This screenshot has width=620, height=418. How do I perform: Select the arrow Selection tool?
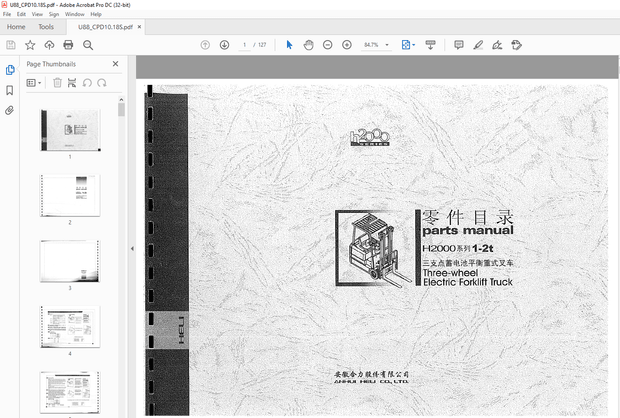coord(289,45)
